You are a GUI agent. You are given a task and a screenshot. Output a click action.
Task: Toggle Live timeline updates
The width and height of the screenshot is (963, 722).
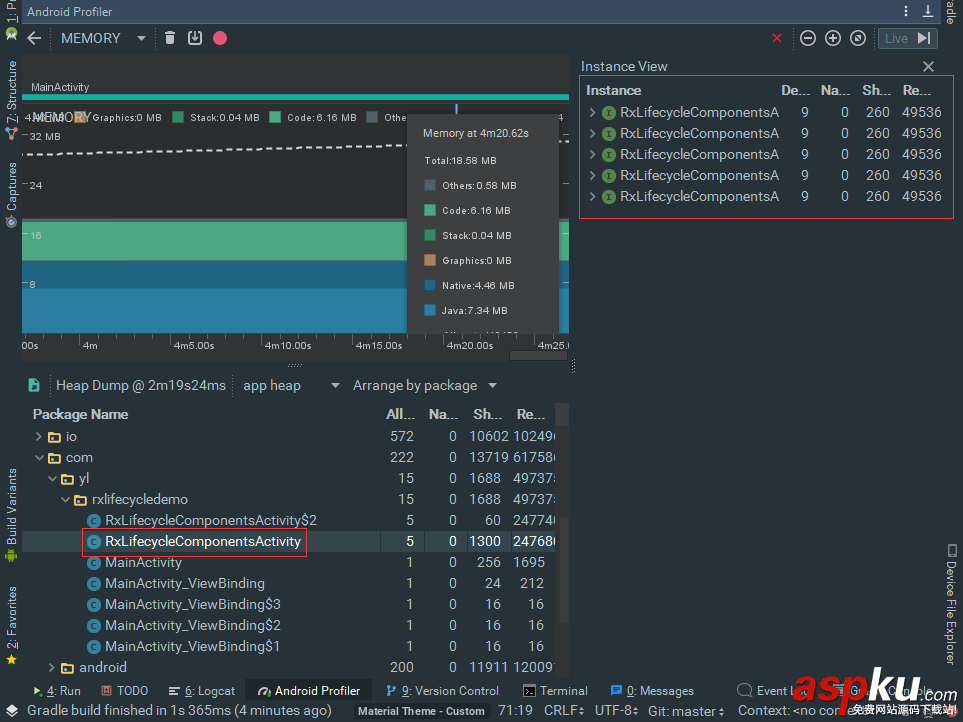(905, 38)
